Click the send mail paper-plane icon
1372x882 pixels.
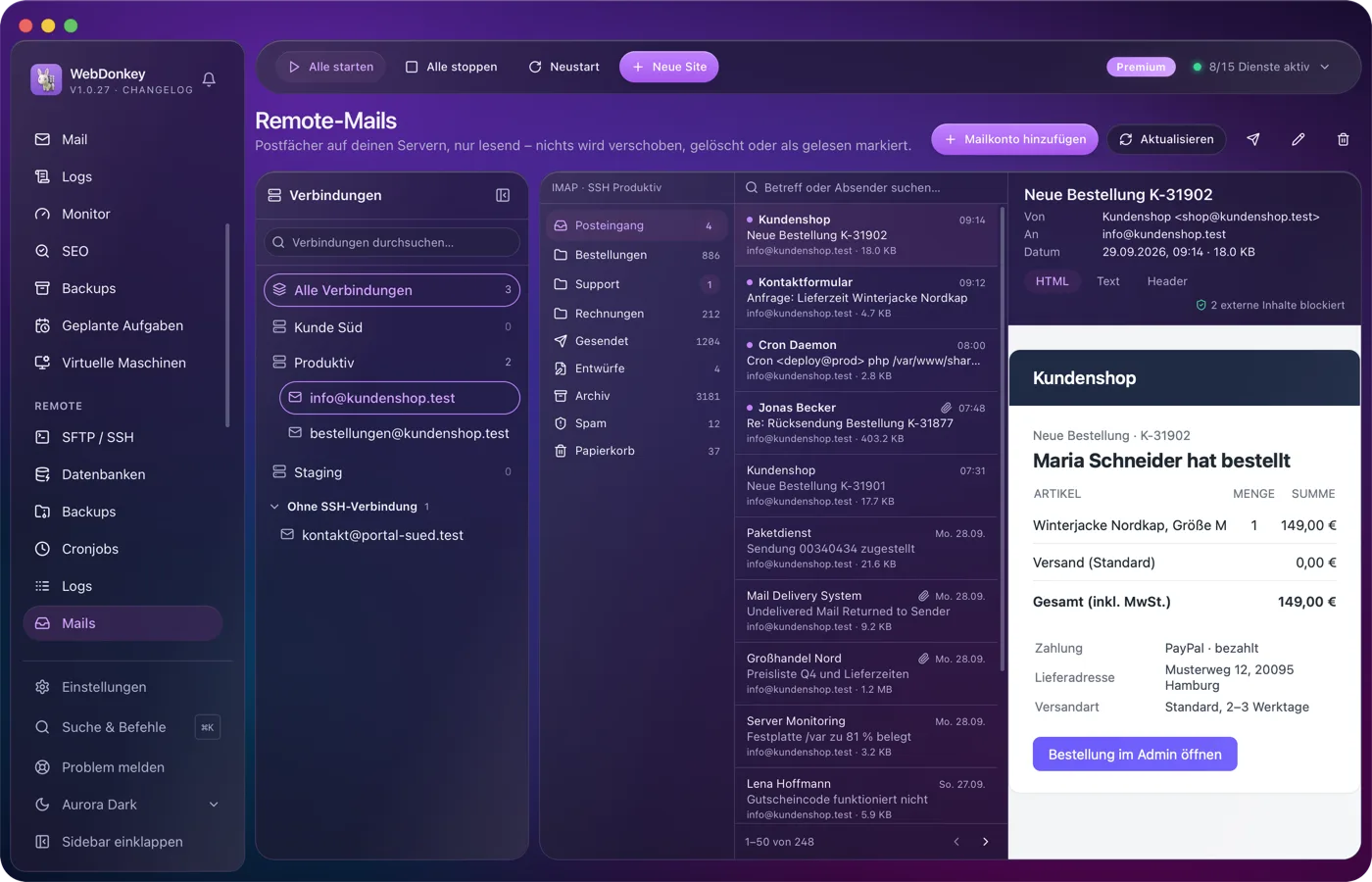[1253, 139]
